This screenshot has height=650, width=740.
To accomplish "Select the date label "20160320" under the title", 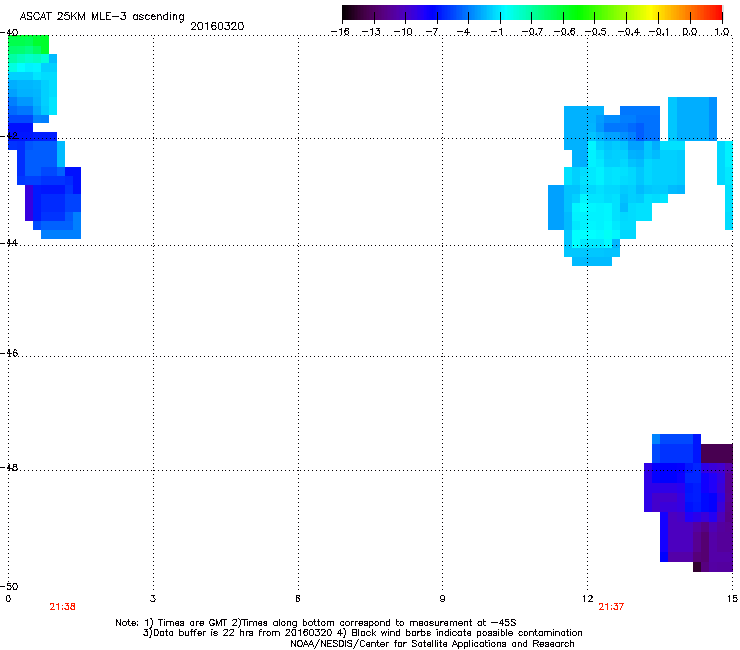I will tap(217, 26).
